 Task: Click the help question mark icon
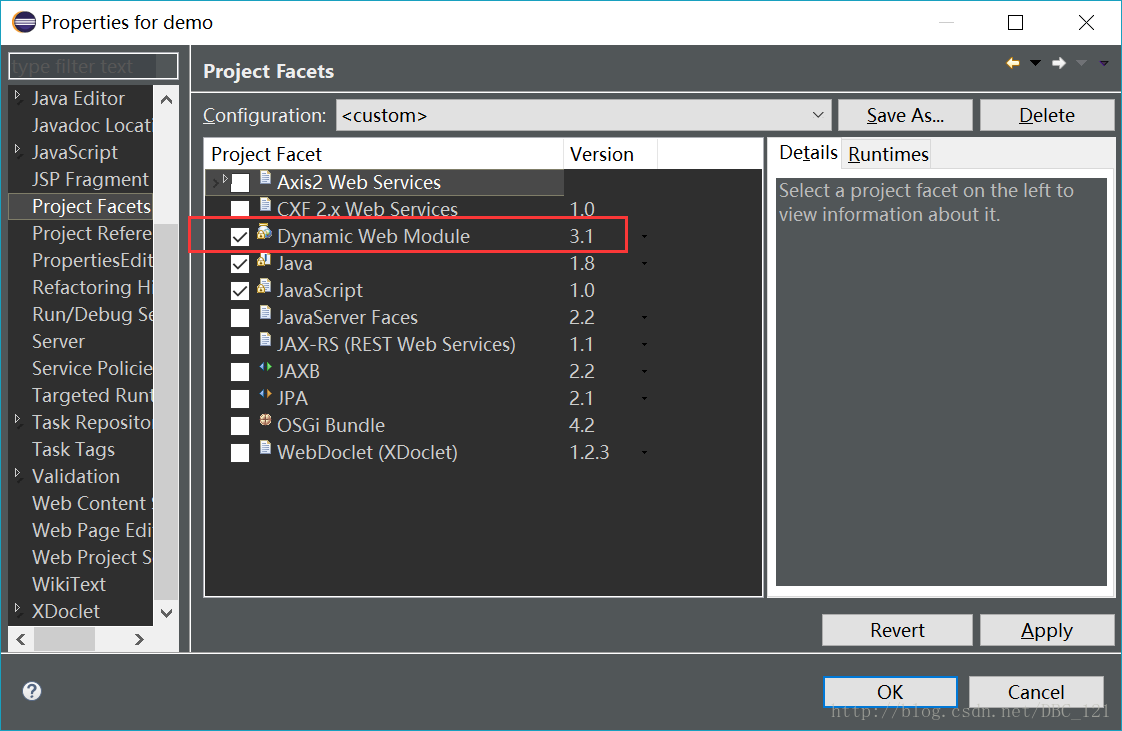(x=32, y=691)
